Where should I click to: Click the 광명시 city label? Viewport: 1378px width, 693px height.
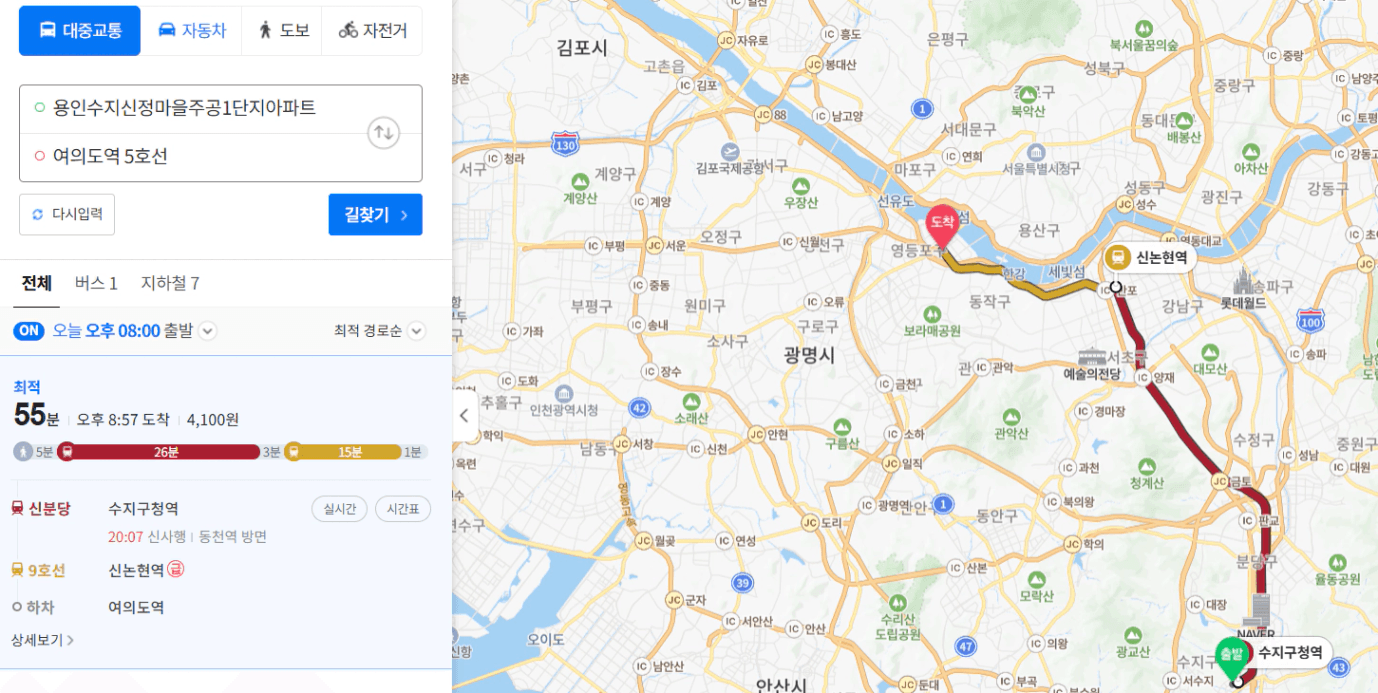810,355
